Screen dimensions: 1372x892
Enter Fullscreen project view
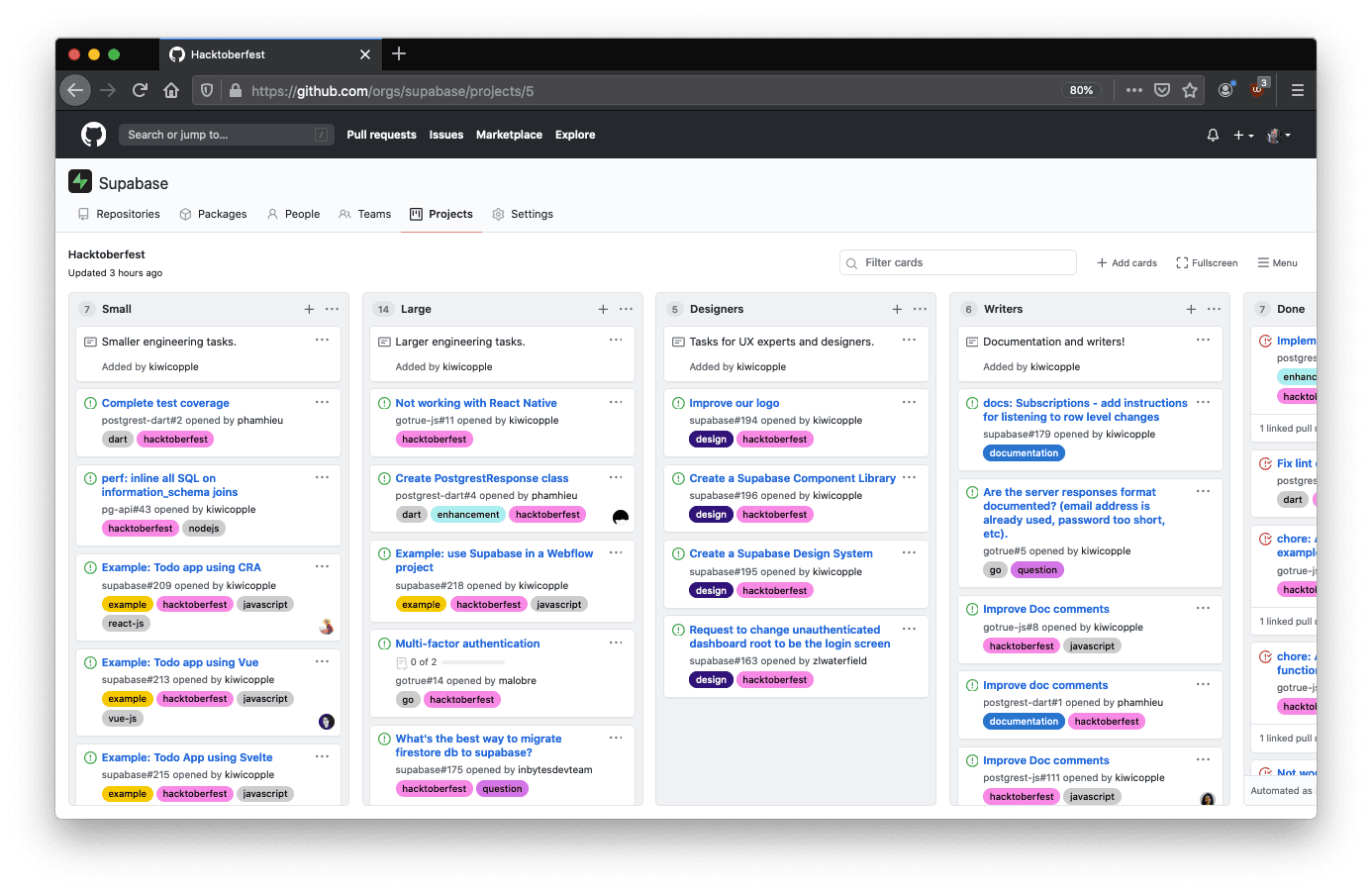[x=1207, y=262]
